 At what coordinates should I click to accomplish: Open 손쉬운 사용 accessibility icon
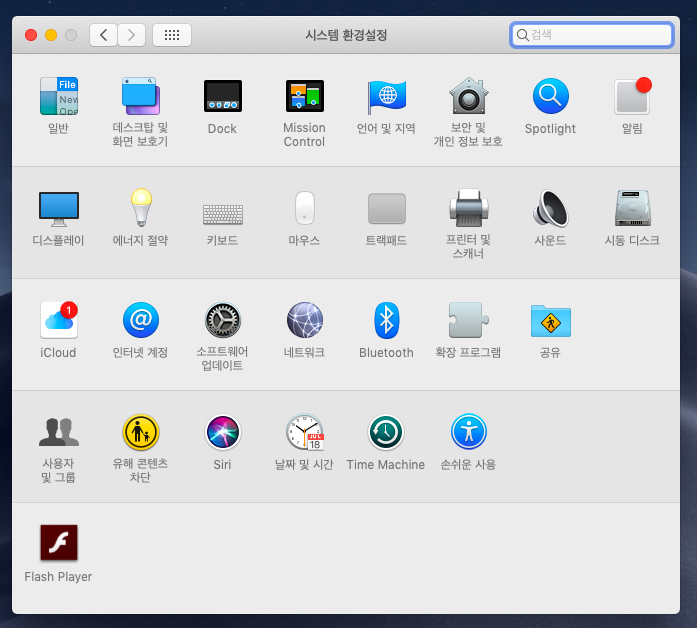tap(469, 432)
